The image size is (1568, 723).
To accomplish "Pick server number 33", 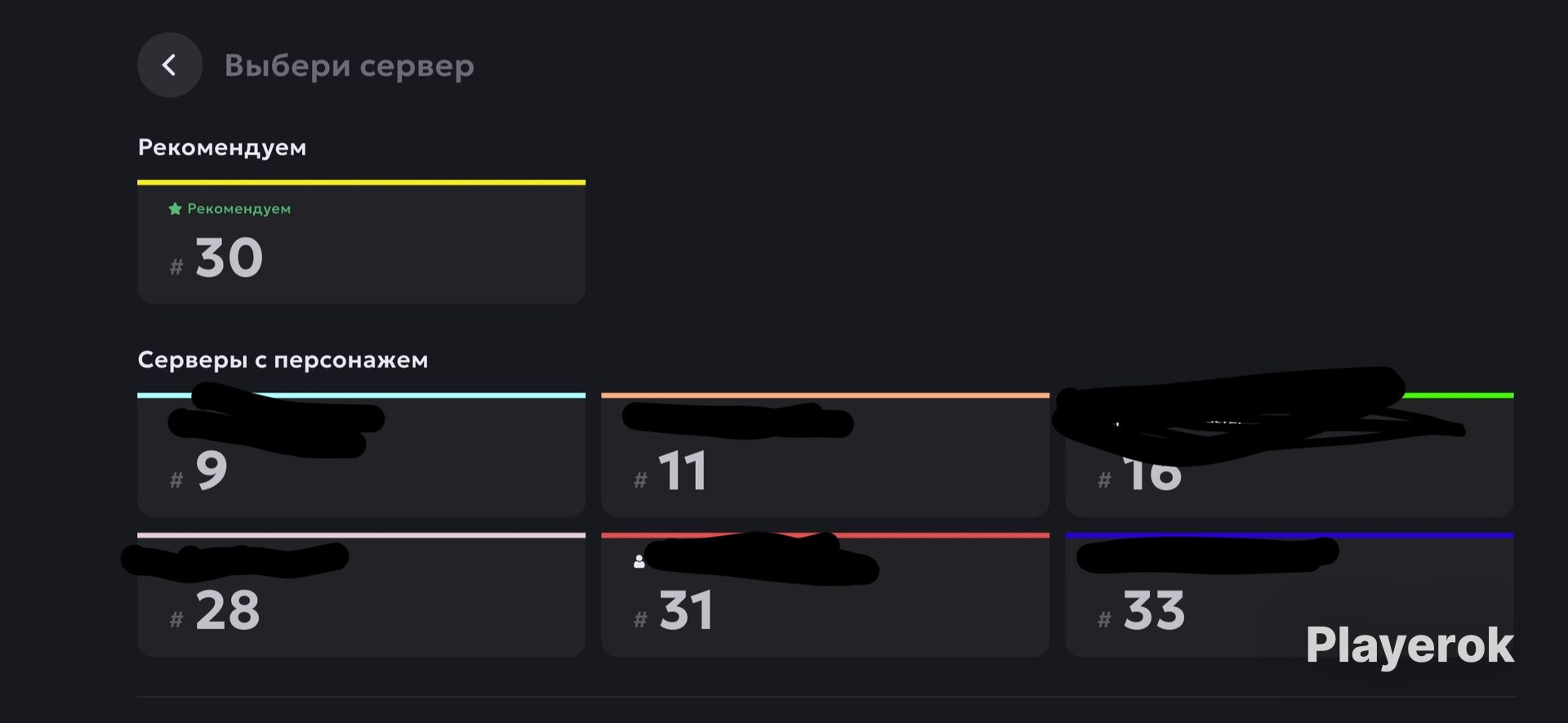I will click(x=1290, y=595).
